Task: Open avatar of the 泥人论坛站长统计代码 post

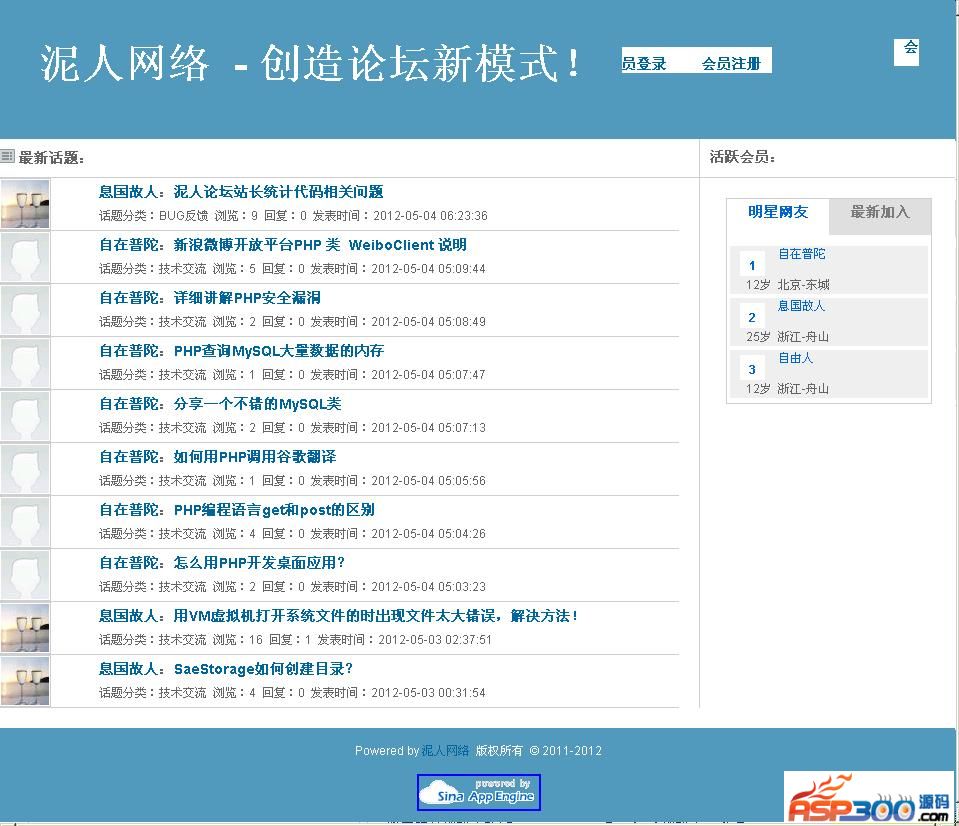Action: (25, 204)
